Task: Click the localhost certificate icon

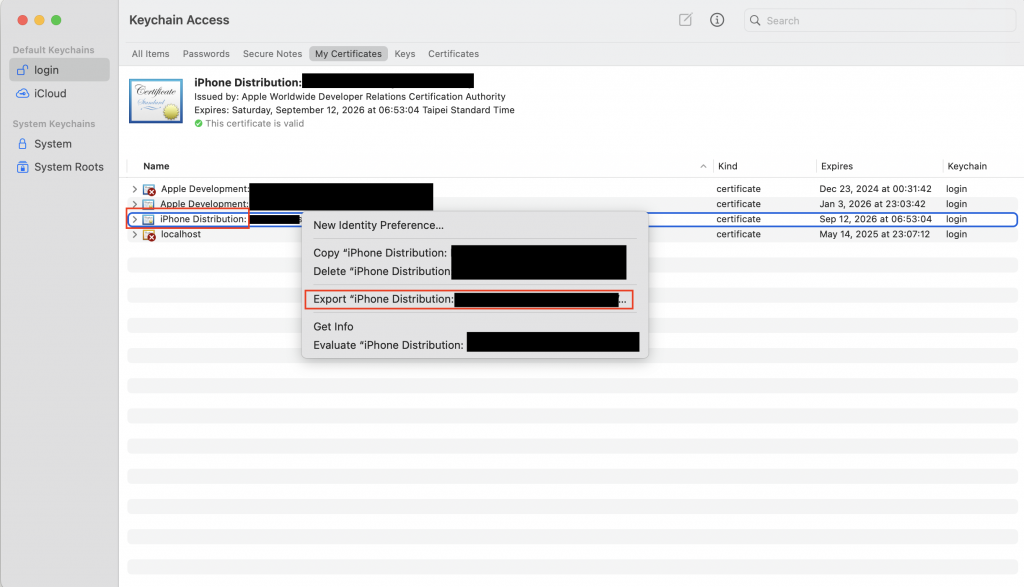Action: pyautogui.click(x=149, y=235)
